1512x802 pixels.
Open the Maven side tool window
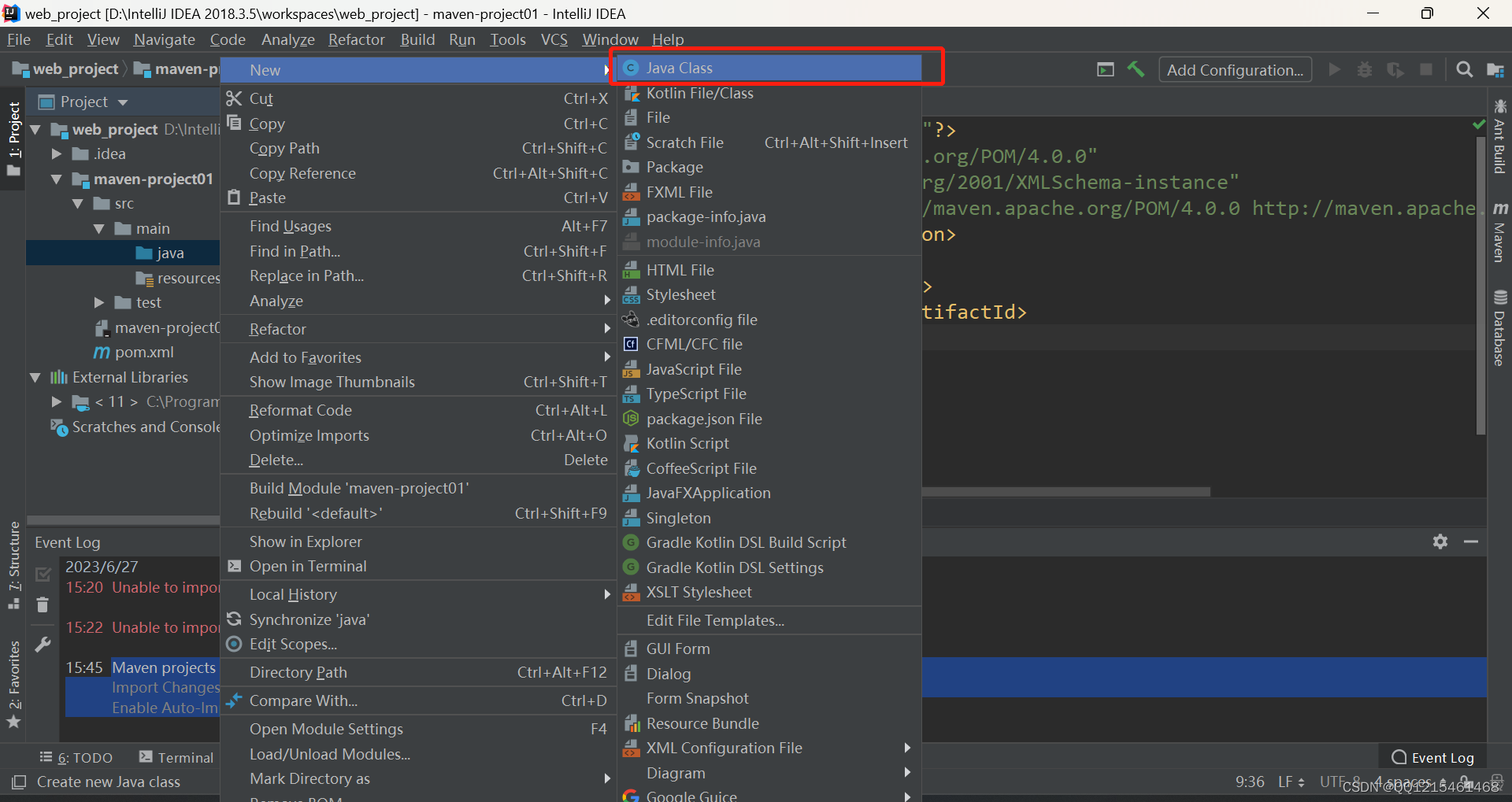pos(1499,232)
